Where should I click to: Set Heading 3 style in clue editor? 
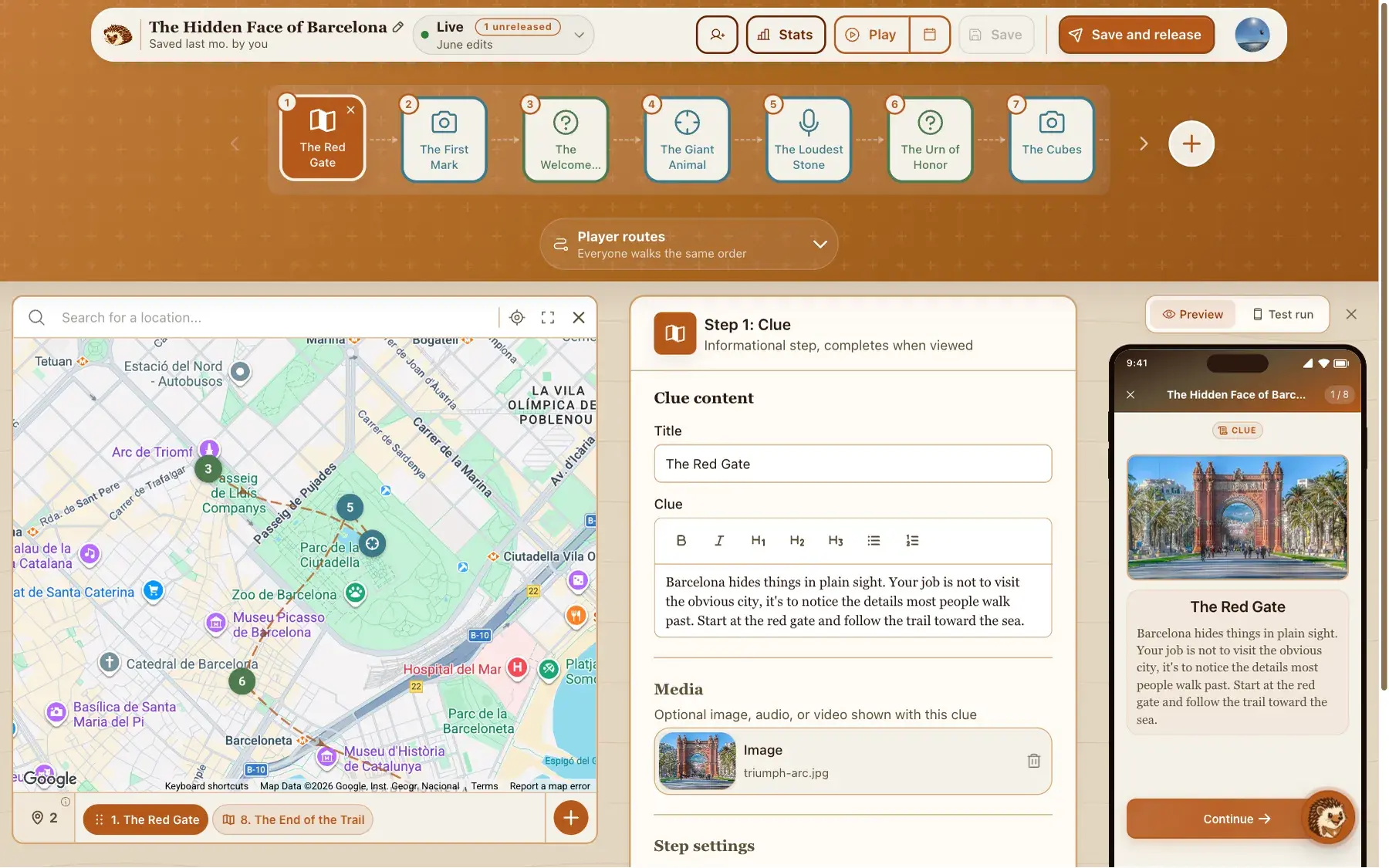click(x=836, y=541)
